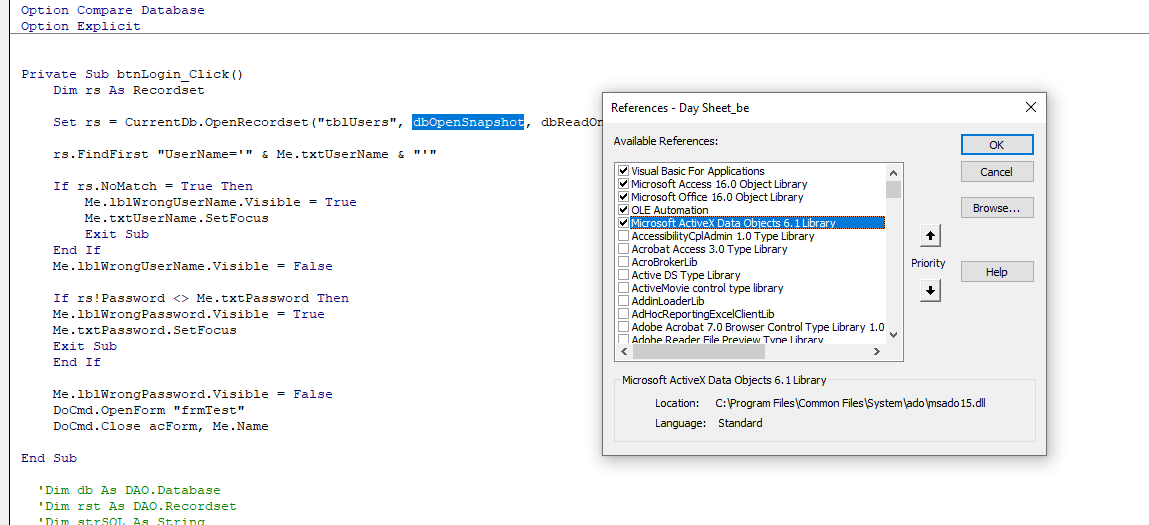Open Browse... to locate a library

[x=996, y=208]
